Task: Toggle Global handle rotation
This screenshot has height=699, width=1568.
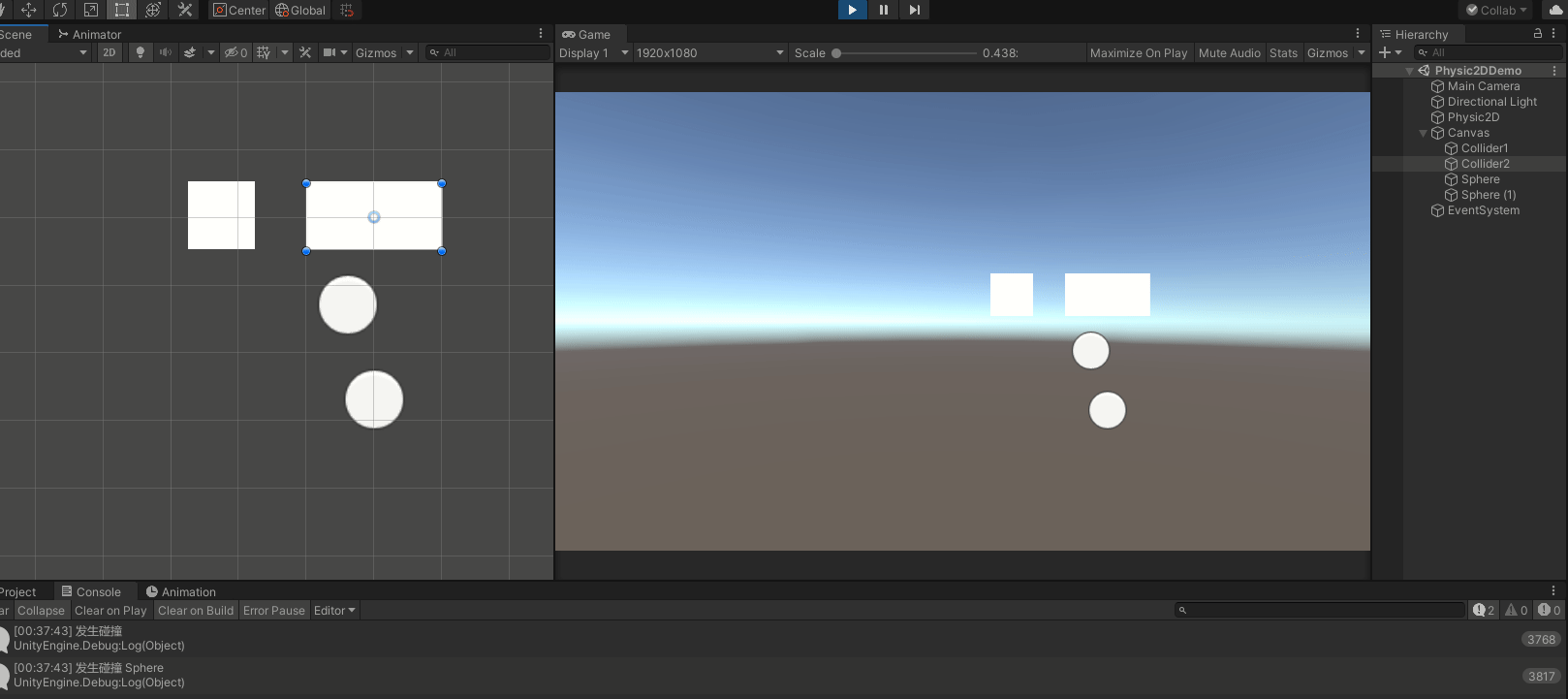Action: [300, 10]
